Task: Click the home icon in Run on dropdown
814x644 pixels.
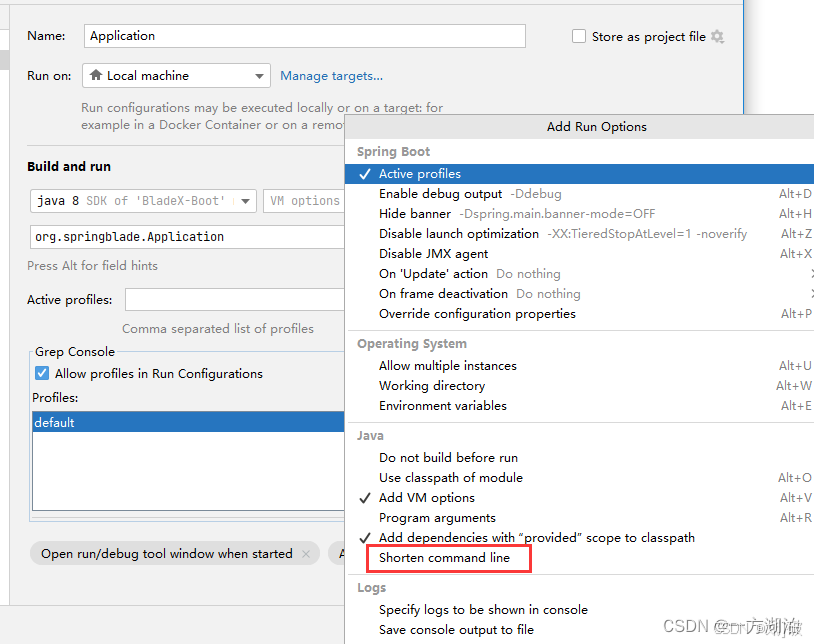Action: [x=96, y=75]
